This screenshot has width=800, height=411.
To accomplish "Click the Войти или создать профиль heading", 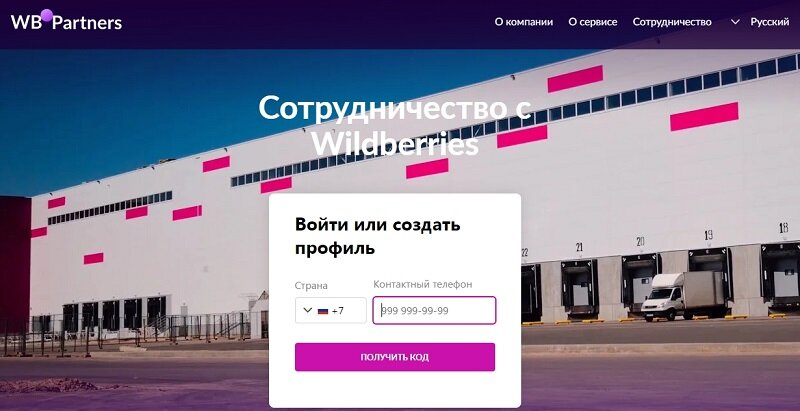I will tap(378, 236).
